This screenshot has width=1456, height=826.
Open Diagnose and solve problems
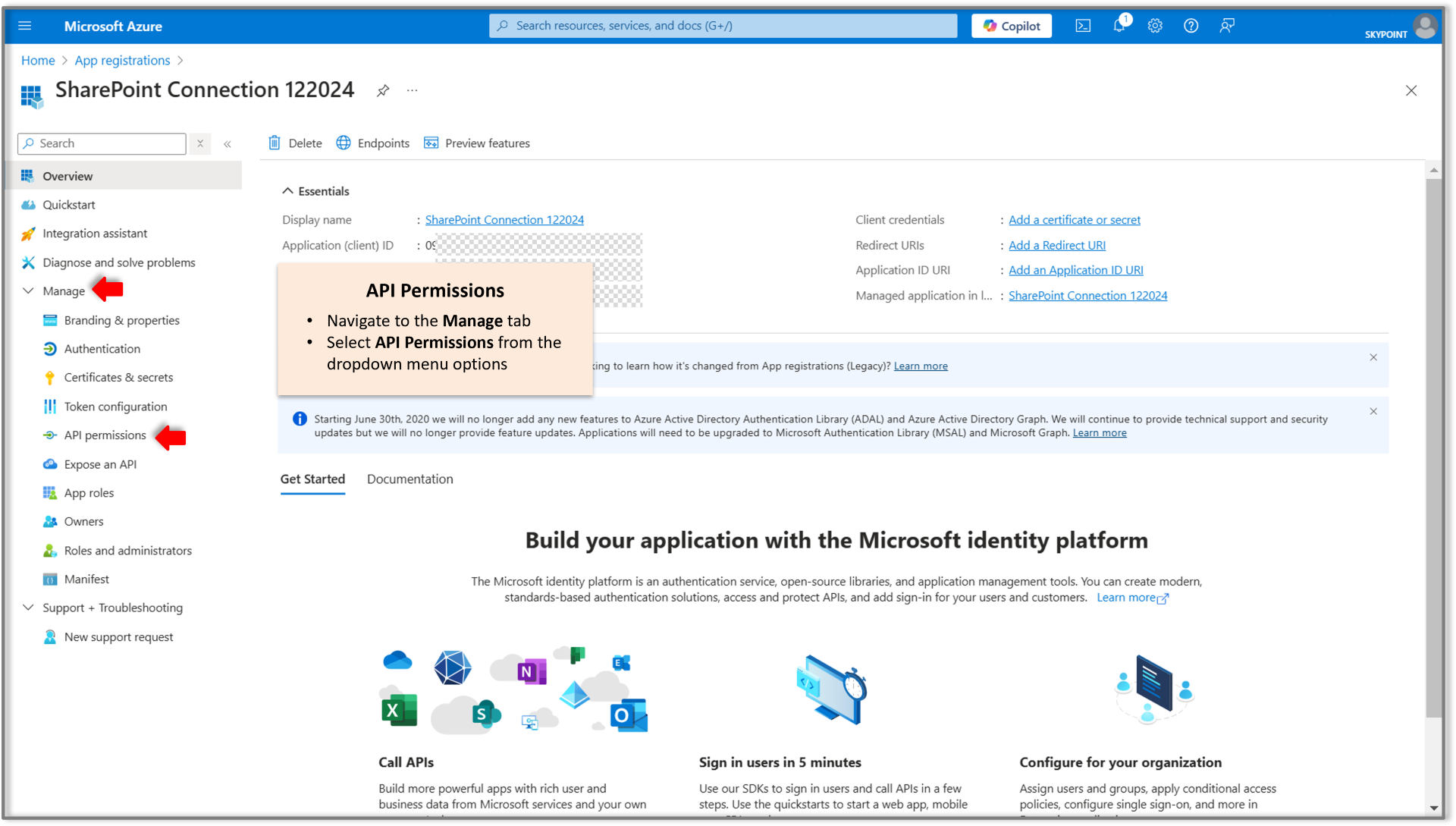click(119, 262)
